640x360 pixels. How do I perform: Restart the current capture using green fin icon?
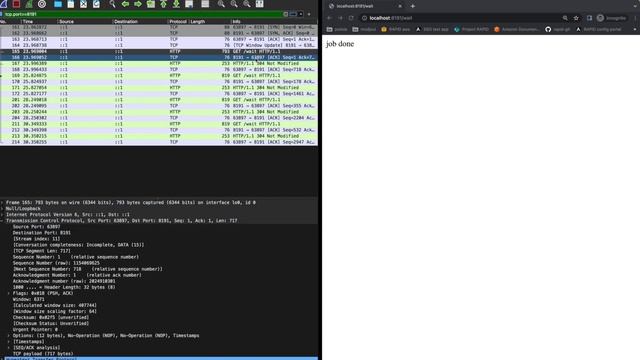(x=29, y=4)
